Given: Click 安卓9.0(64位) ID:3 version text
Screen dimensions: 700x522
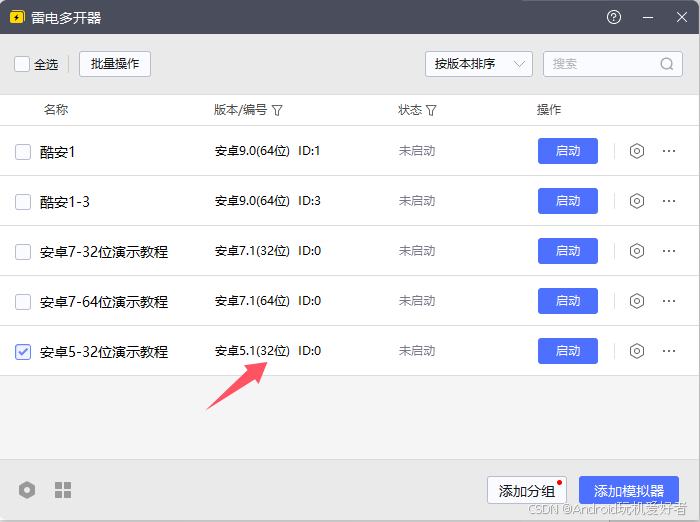Looking at the screenshot, I should (x=267, y=201).
